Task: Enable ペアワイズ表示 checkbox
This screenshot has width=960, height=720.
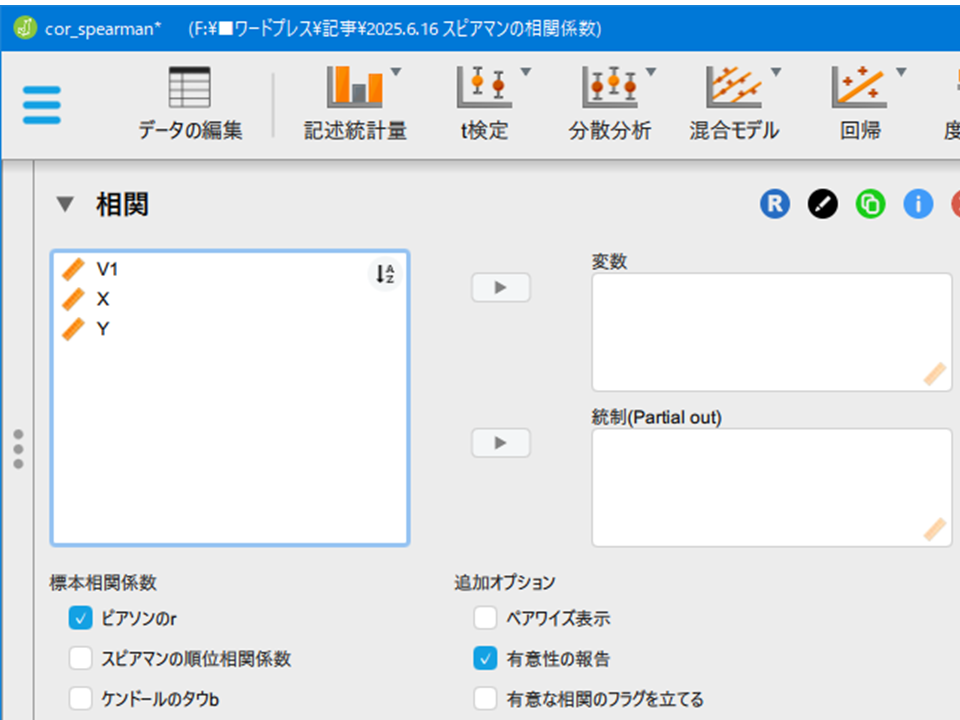Action: (x=485, y=618)
